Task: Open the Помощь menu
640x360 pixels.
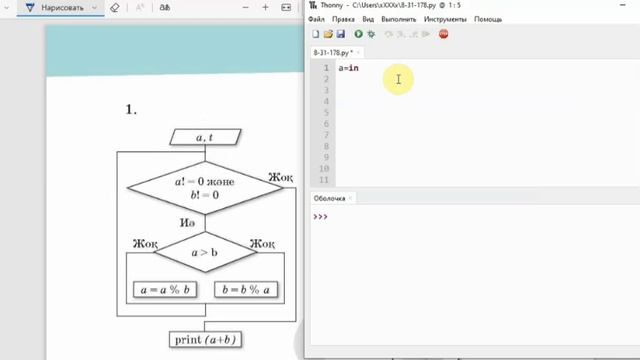Action: 488,19
